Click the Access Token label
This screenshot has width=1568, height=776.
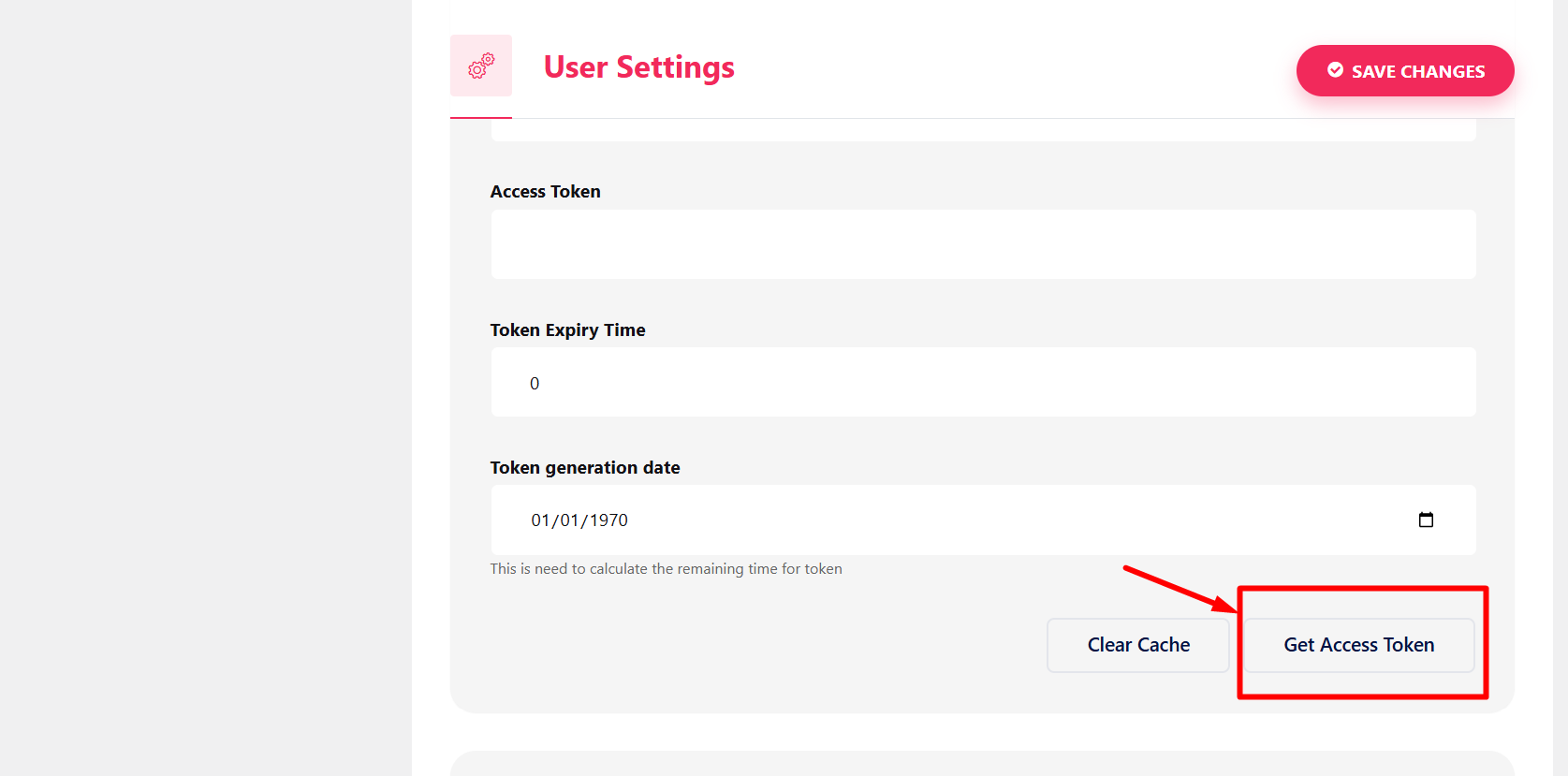point(545,192)
